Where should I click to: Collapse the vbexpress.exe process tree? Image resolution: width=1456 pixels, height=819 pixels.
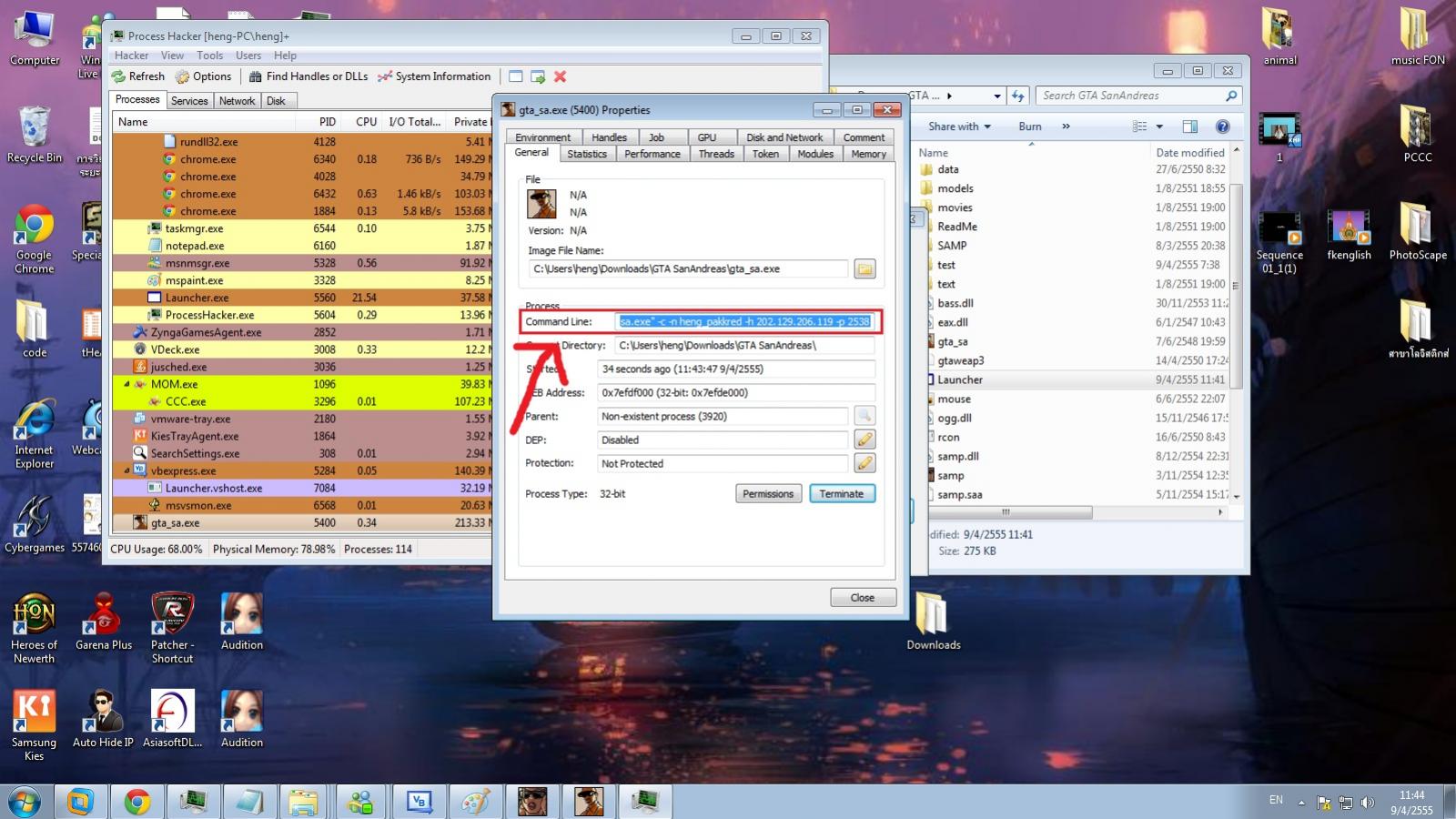coord(126,470)
